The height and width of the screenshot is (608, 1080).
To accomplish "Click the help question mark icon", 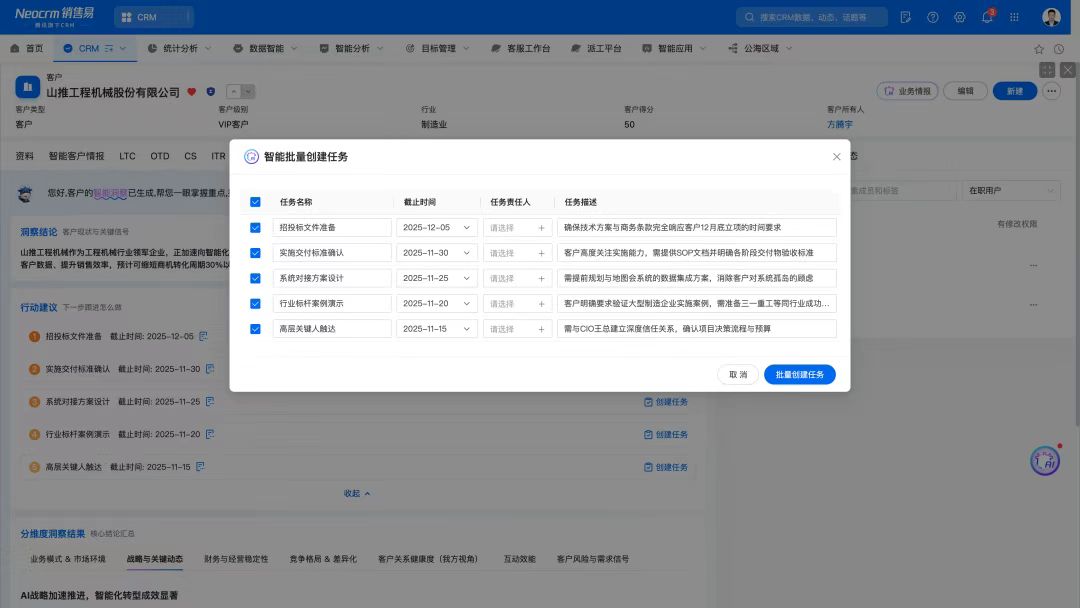I will (x=933, y=17).
